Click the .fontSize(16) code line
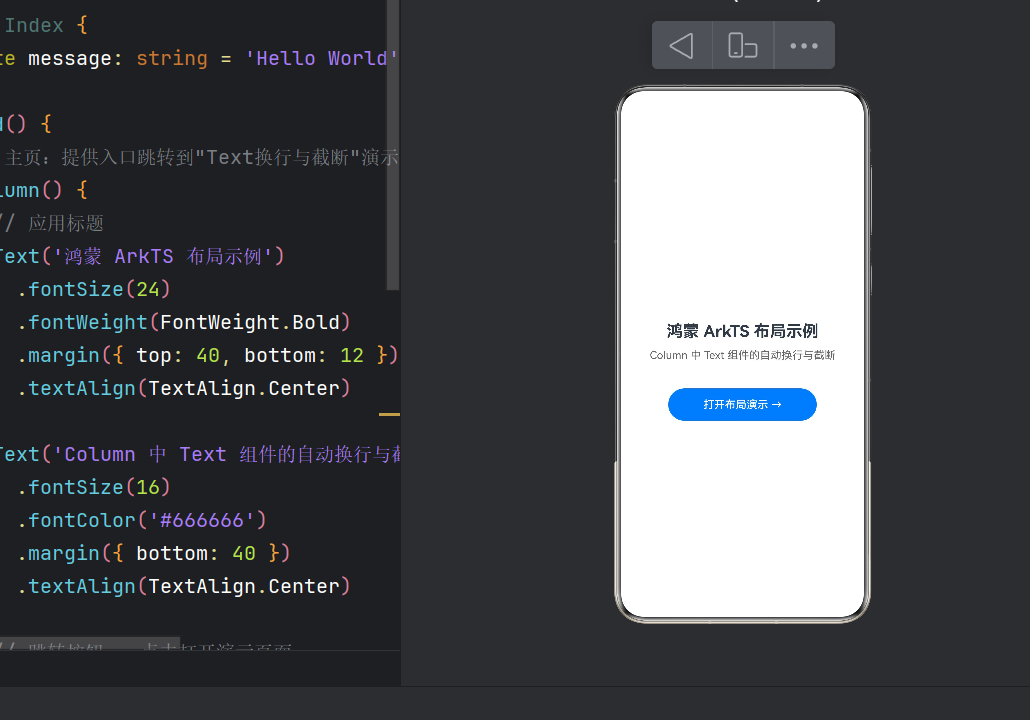The height and width of the screenshot is (720, 1030). pos(94,487)
